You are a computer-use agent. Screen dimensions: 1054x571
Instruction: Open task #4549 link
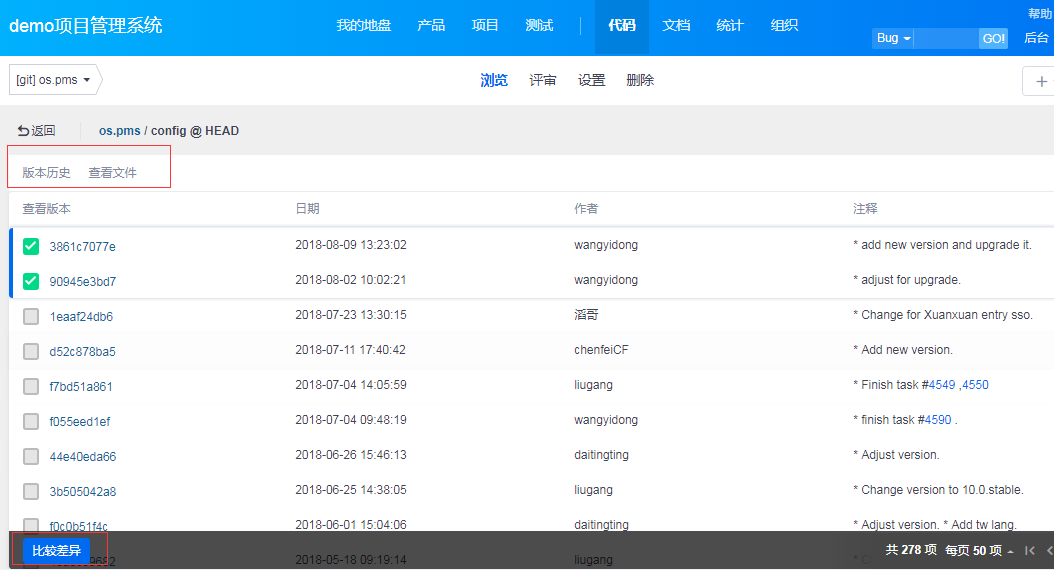942,385
